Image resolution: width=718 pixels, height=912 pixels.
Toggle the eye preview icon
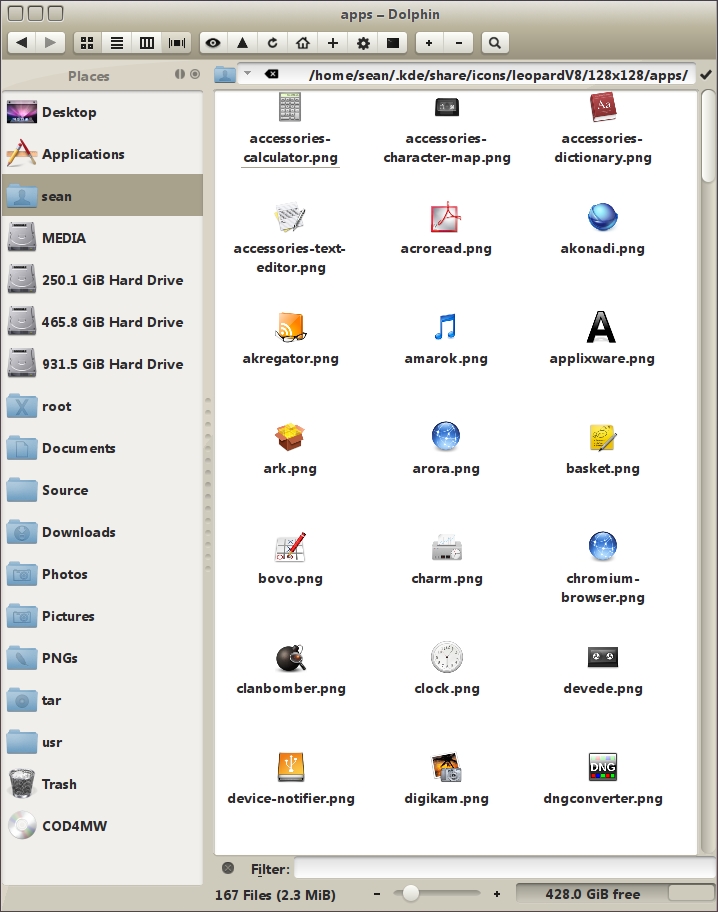click(x=213, y=42)
